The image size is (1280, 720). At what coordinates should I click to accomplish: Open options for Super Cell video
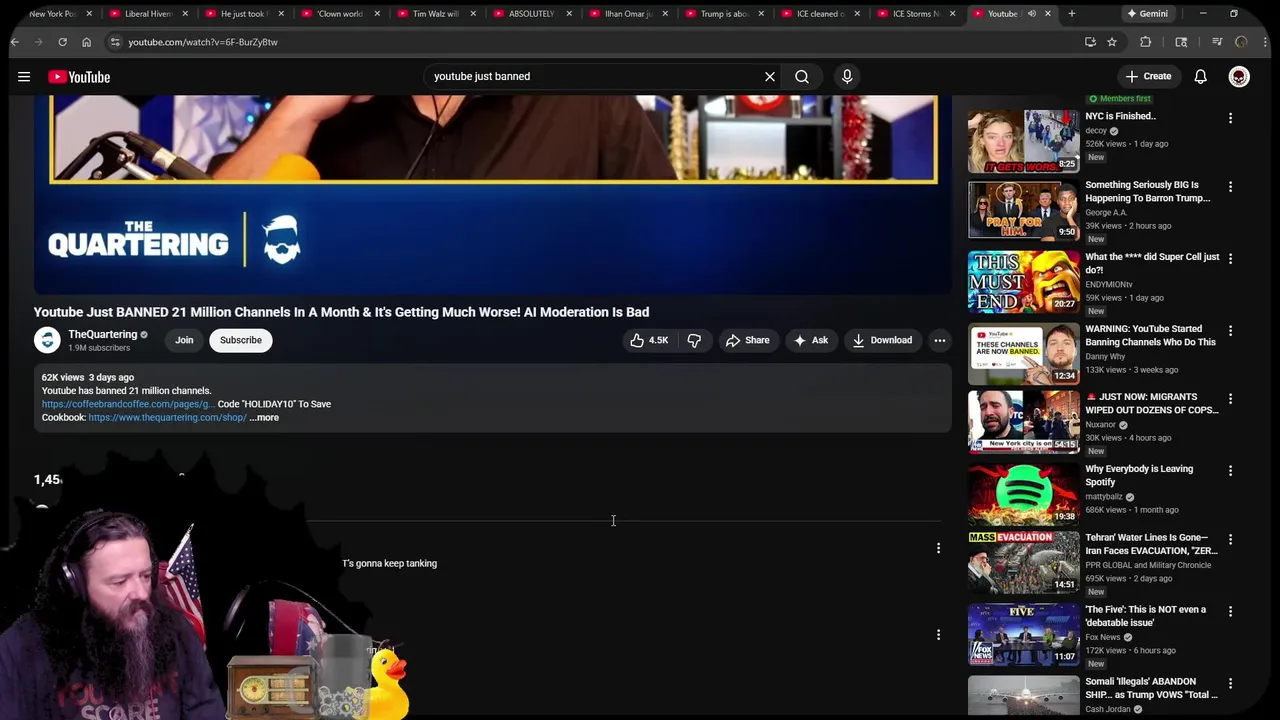click(1230, 259)
